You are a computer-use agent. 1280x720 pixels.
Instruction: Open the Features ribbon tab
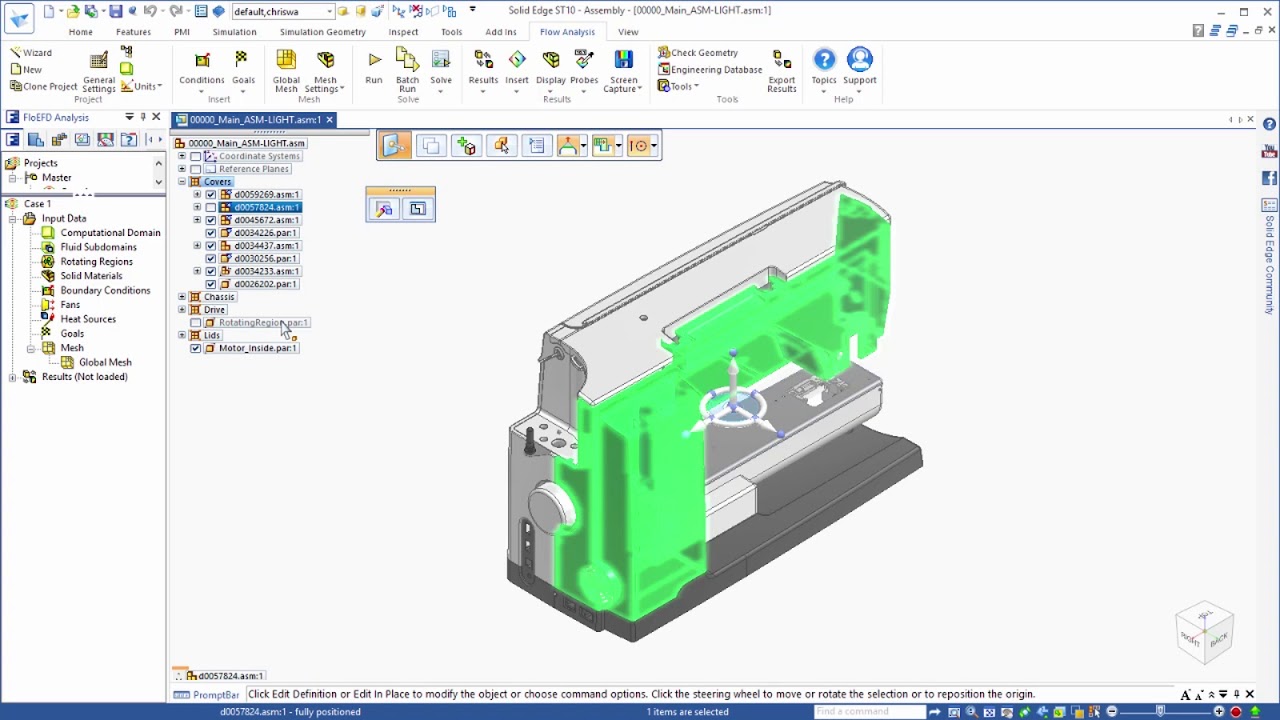pyautogui.click(x=133, y=32)
